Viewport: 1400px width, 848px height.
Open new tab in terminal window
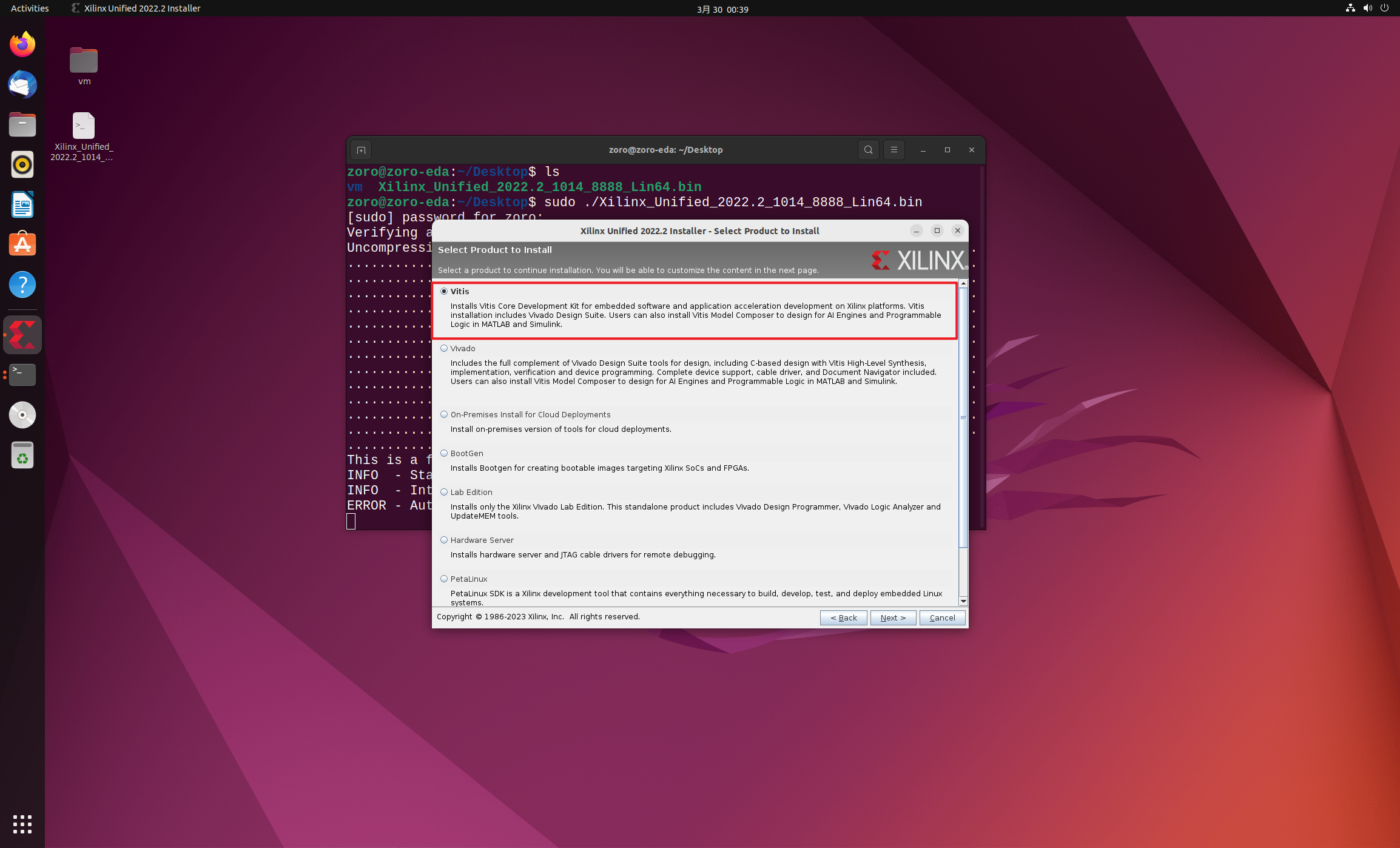pos(361,150)
